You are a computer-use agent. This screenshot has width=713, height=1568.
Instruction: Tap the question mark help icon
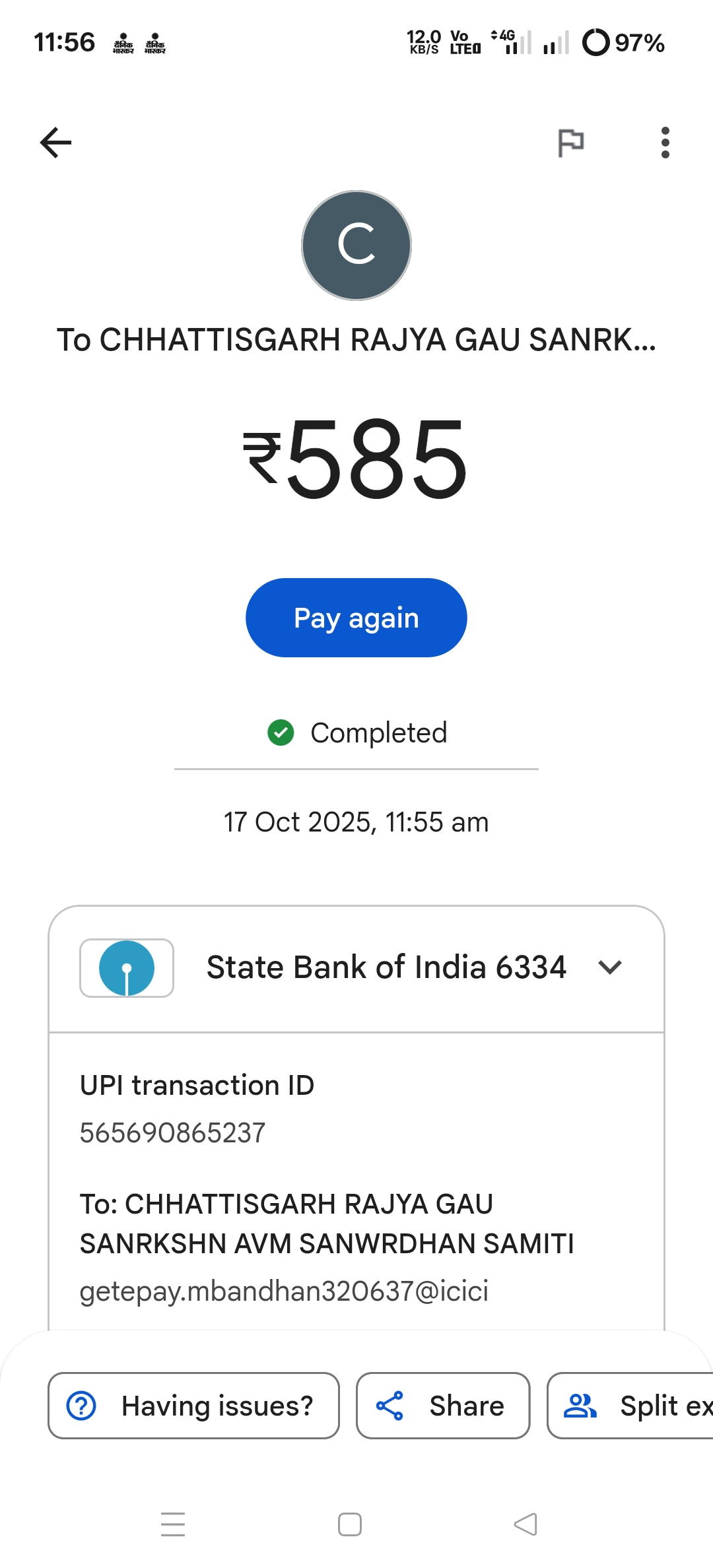click(x=82, y=1406)
